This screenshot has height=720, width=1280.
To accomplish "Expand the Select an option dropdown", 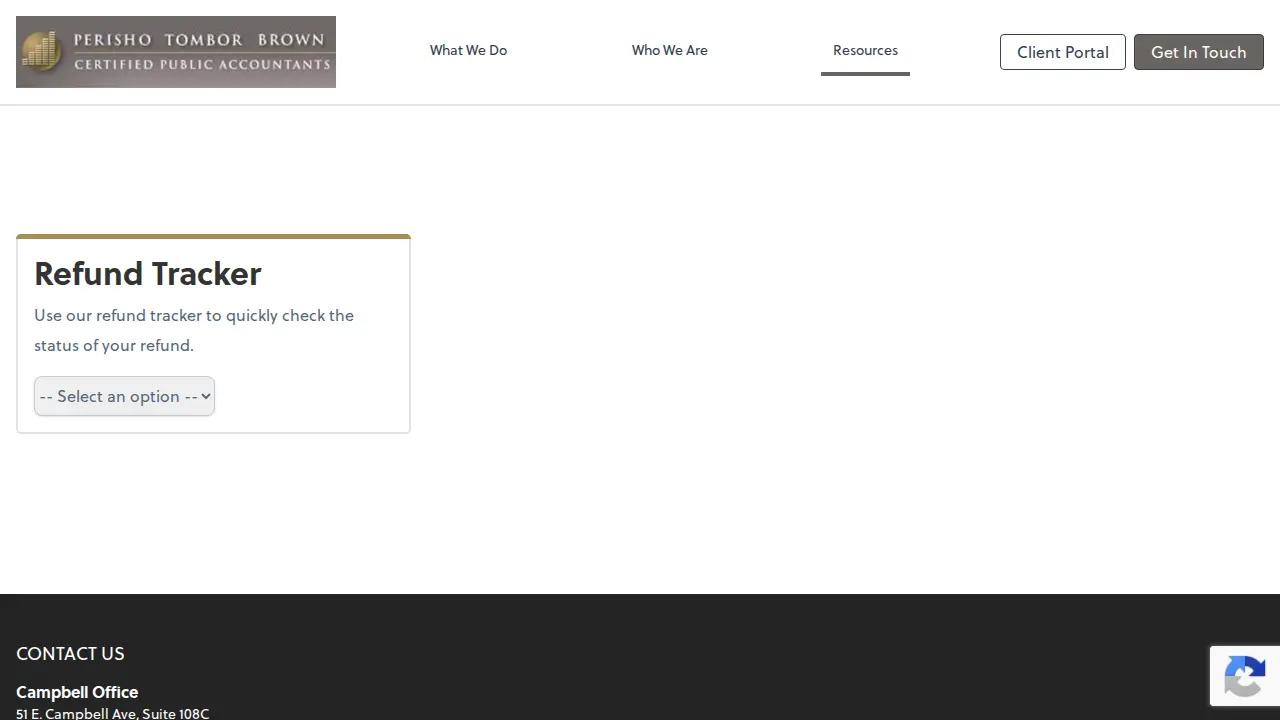I will [x=124, y=396].
